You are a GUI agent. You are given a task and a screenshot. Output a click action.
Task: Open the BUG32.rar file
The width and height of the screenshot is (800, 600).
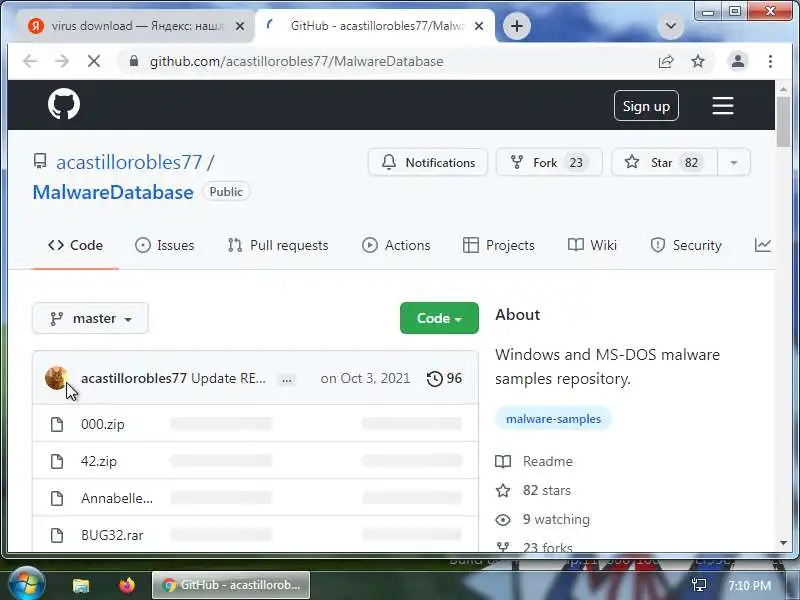point(112,535)
